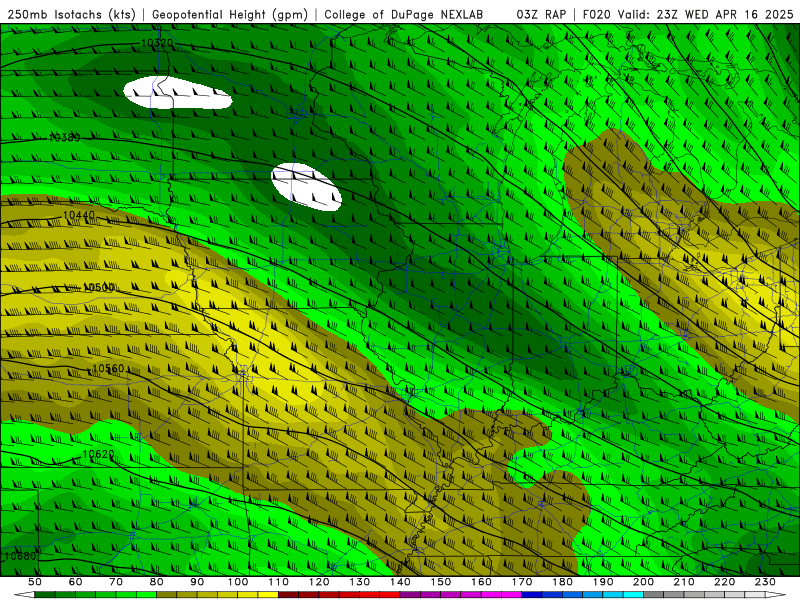800x600 pixels.
Task: Click the 10560 height contour label
Action: pos(108,368)
